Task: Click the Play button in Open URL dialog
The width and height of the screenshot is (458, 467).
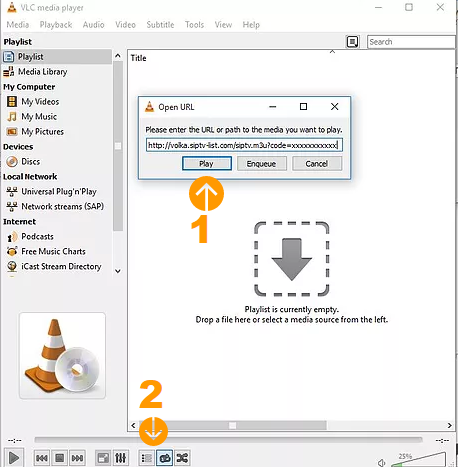Action: (207, 164)
